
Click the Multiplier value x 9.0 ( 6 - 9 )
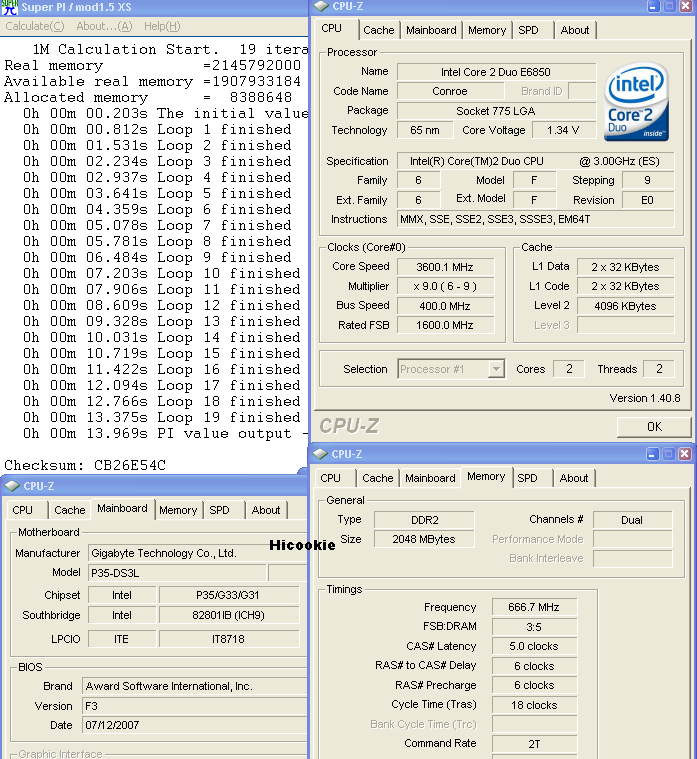pyautogui.click(x=445, y=286)
